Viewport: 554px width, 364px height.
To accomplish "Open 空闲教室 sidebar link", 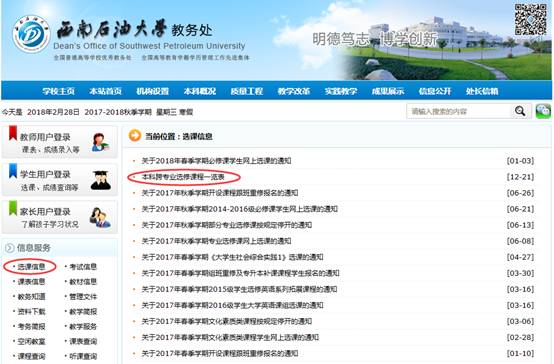I will (x=31, y=341).
